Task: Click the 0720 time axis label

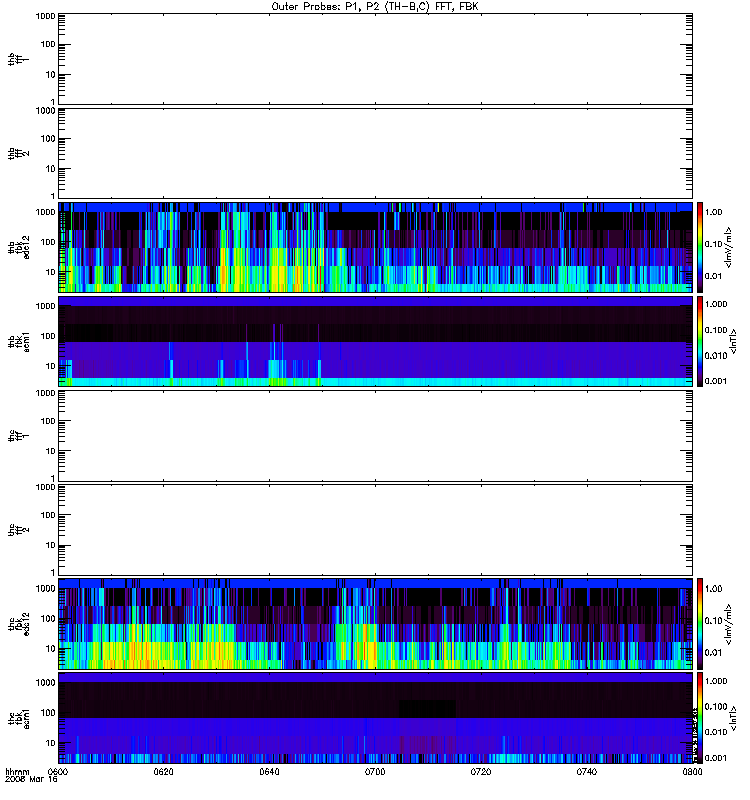Action: [x=481, y=772]
